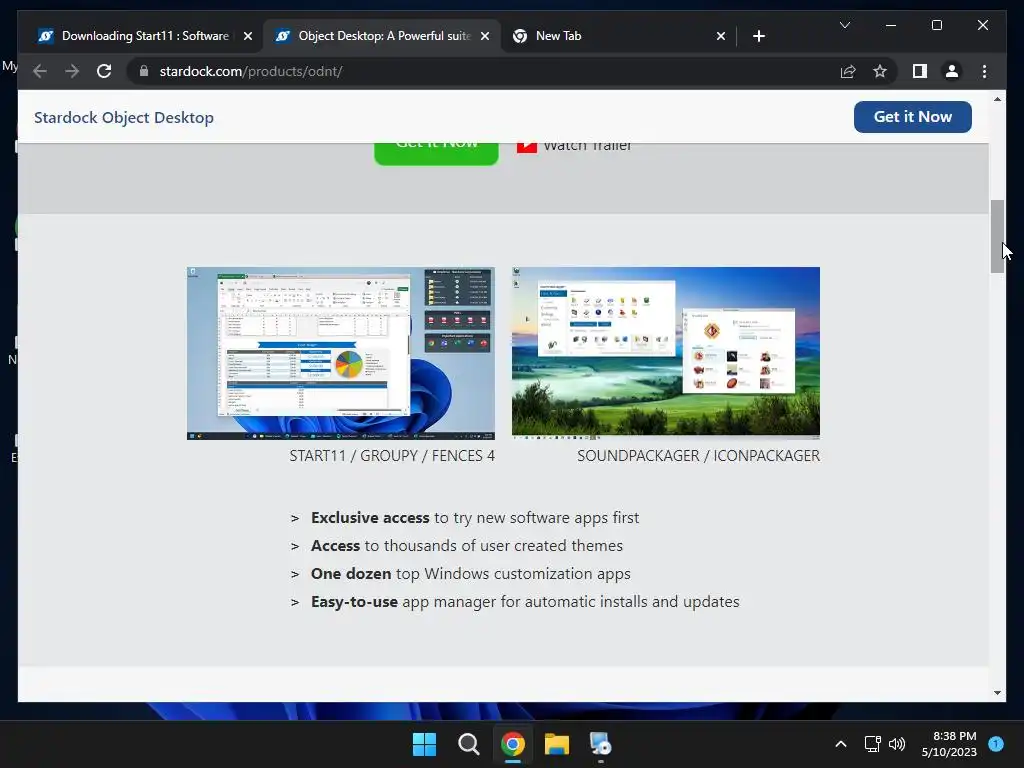Screen dimensions: 1024x768
Task: Click the Chrome taskbar icon
Action: 513,744
